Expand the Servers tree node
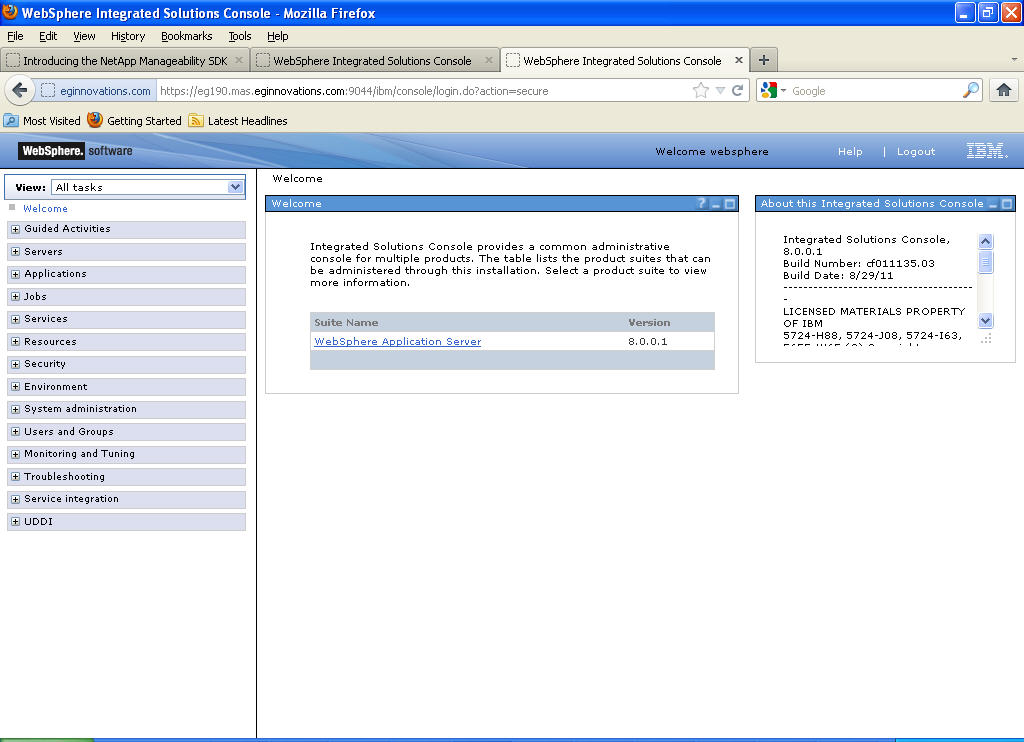 pyautogui.click(x=15, y=251)
